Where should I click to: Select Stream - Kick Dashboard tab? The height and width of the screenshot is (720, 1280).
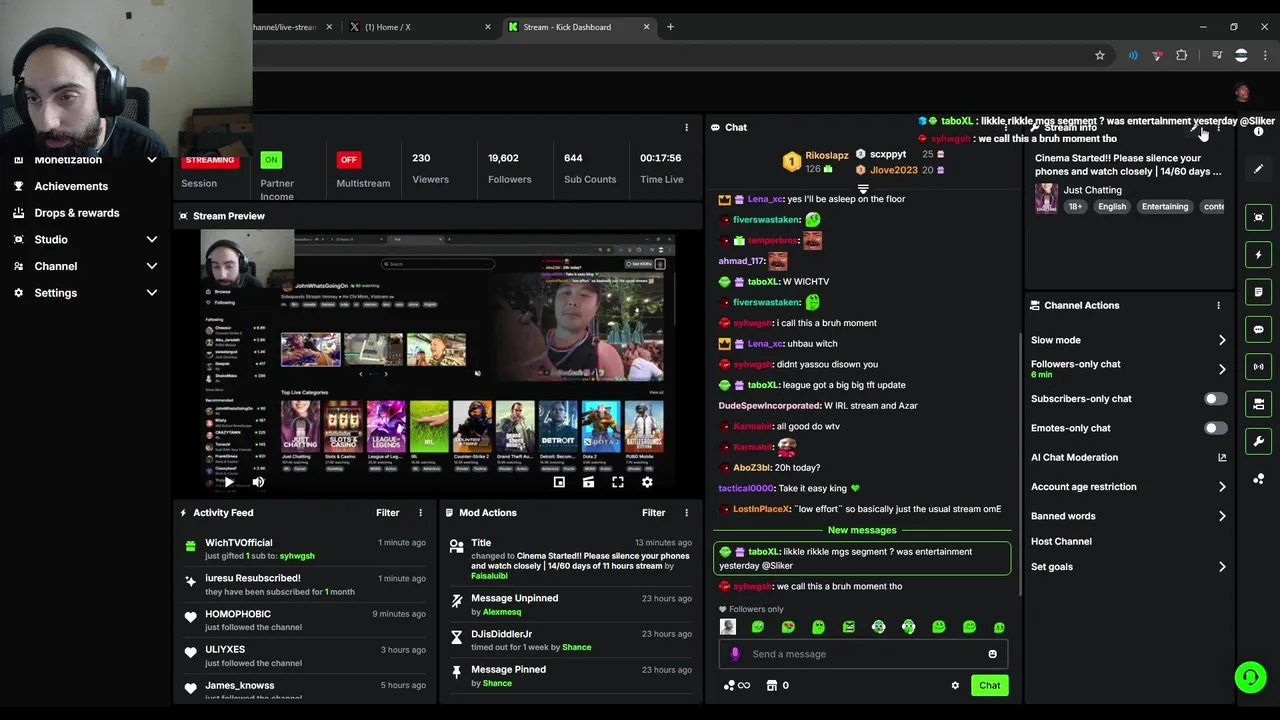pyautogui.click(x=578, y=27)
